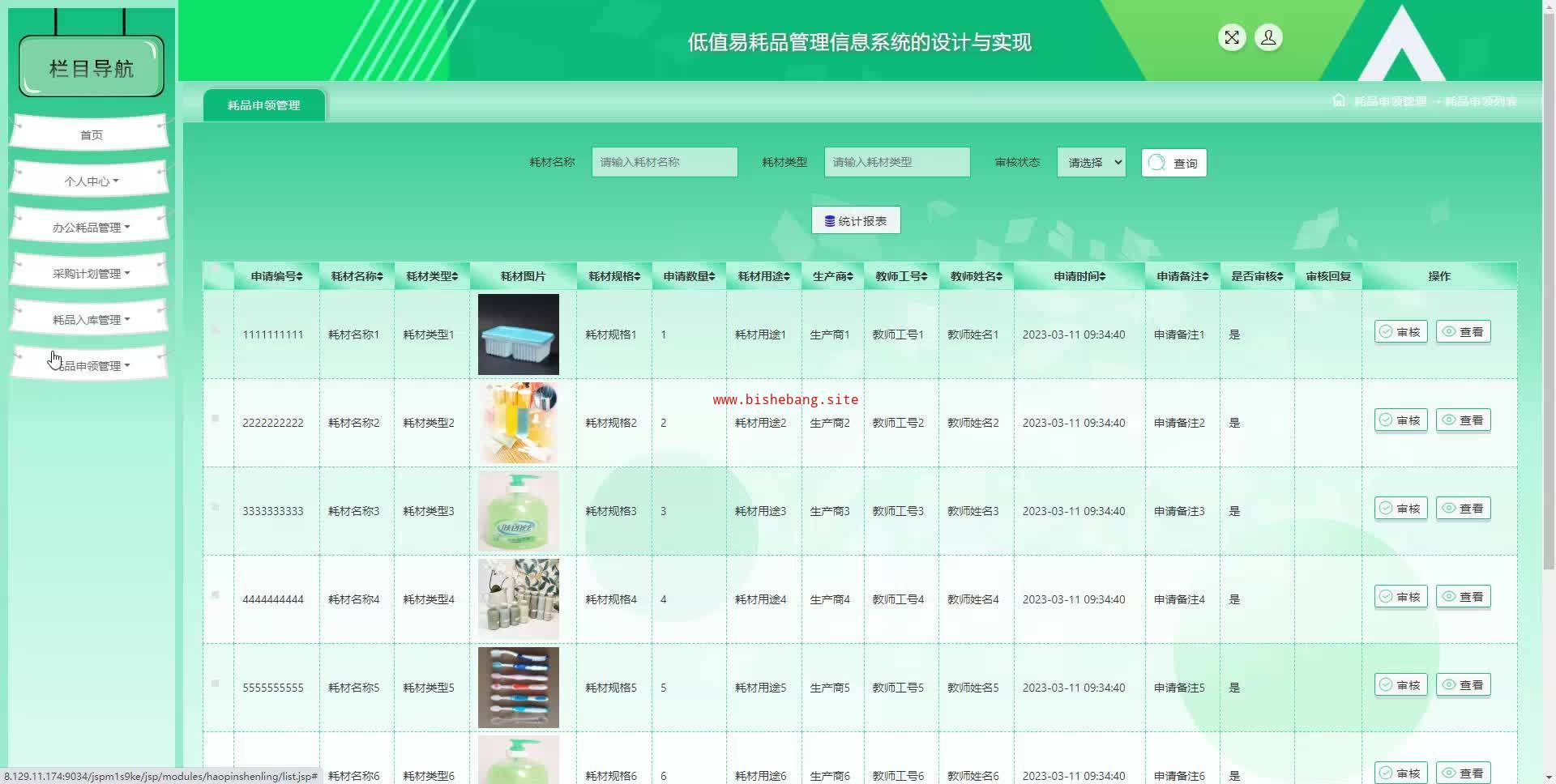Click 查看 for application 3333333333
Screen dimensions: 1556x784
pyautogui.click(x=1464, y=509)
